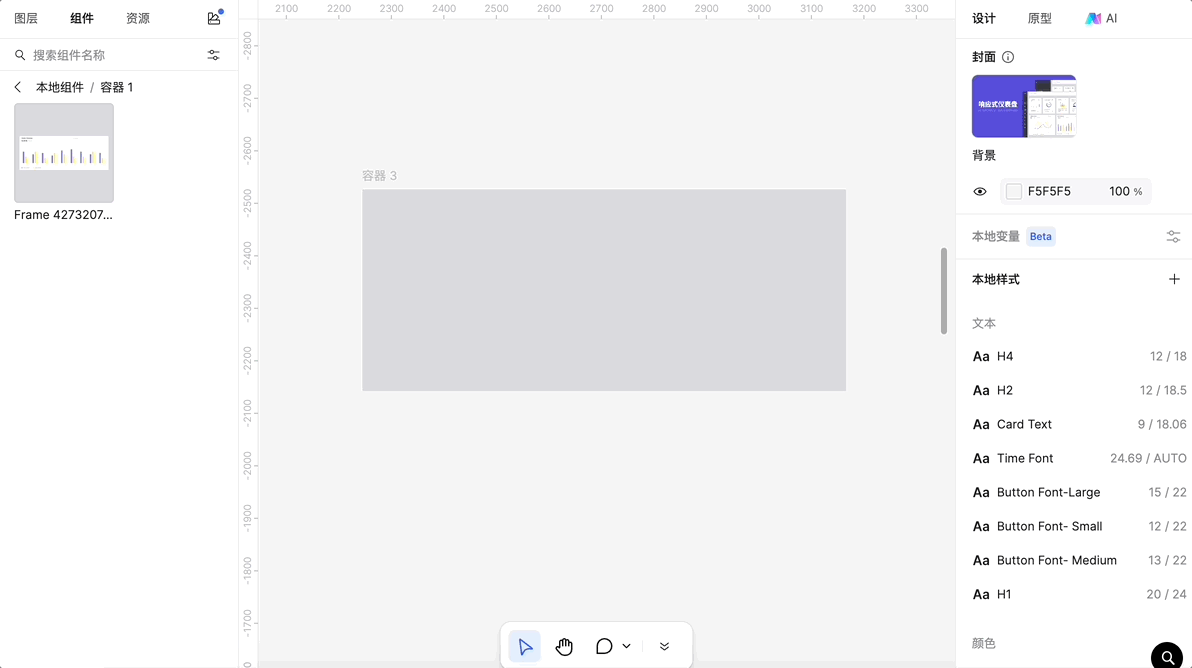The height and width of the screenshot is (668, 1192).
Task: Open the image icon beside resources tab
Action: pyautogui.click(x=214, y=18)
